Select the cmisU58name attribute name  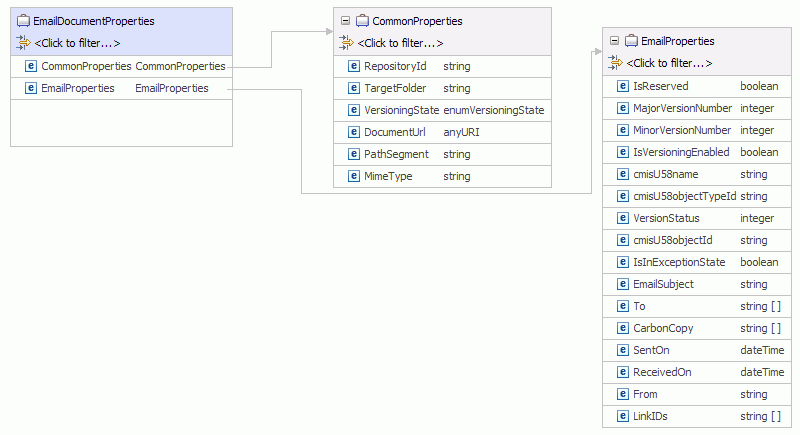point(665,174)
